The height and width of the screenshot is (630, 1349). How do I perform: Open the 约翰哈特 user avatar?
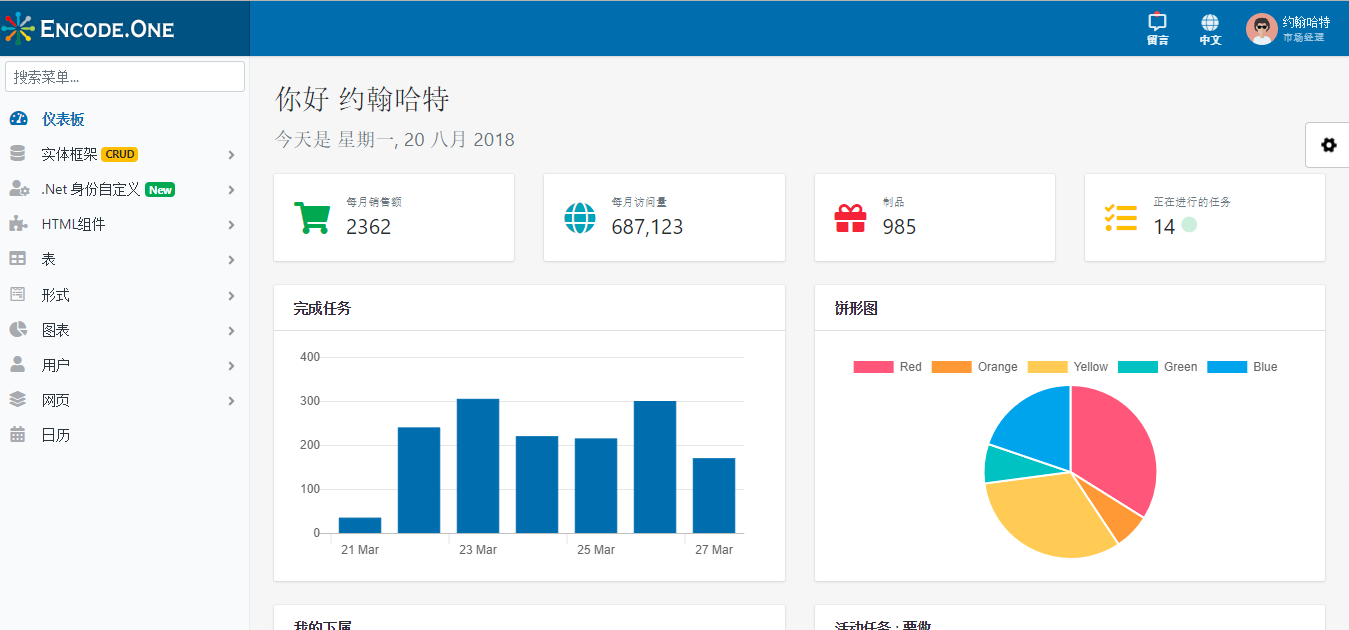click(x=1262, y=29)
